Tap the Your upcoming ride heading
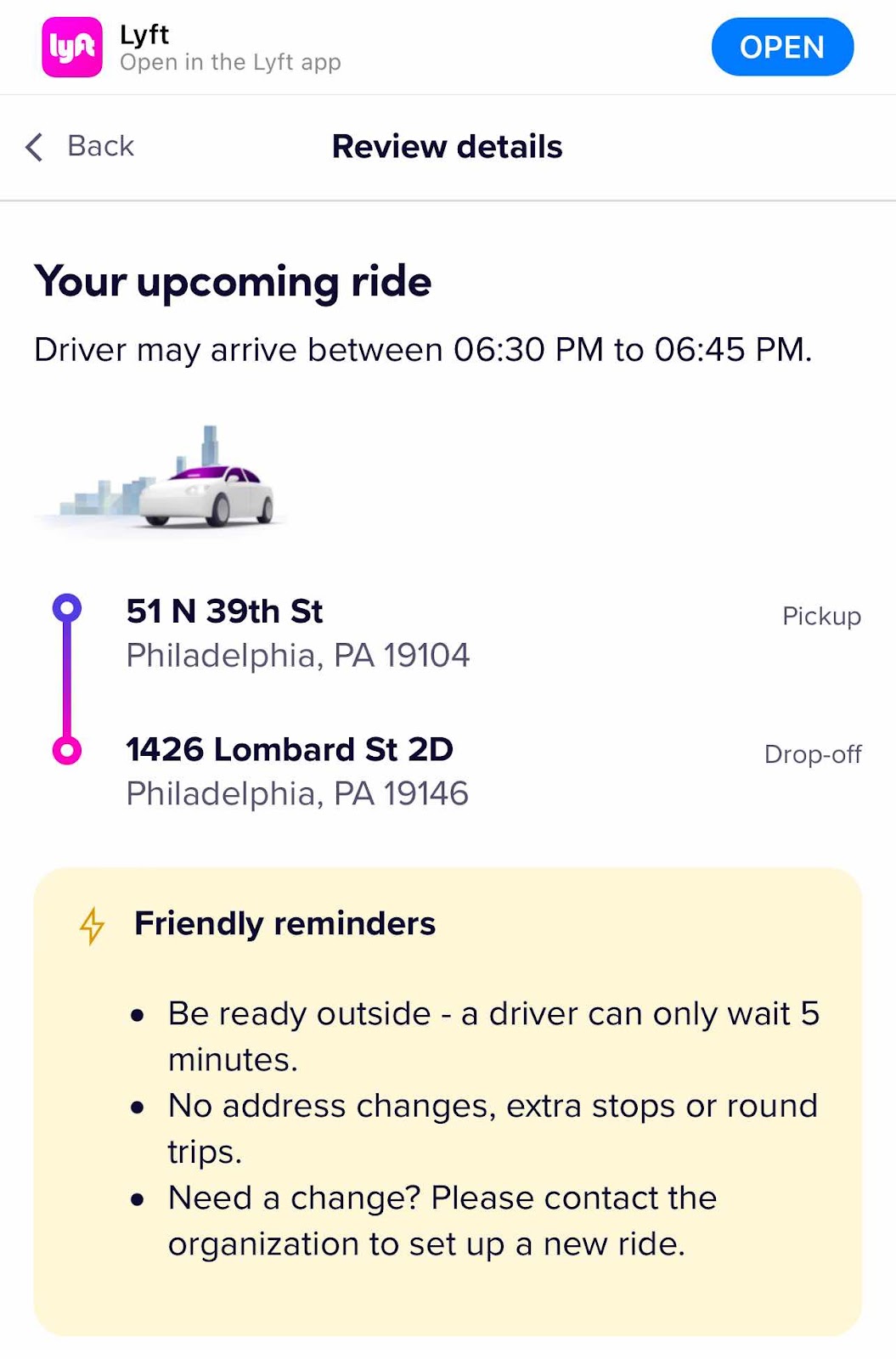 click(233, 282)
